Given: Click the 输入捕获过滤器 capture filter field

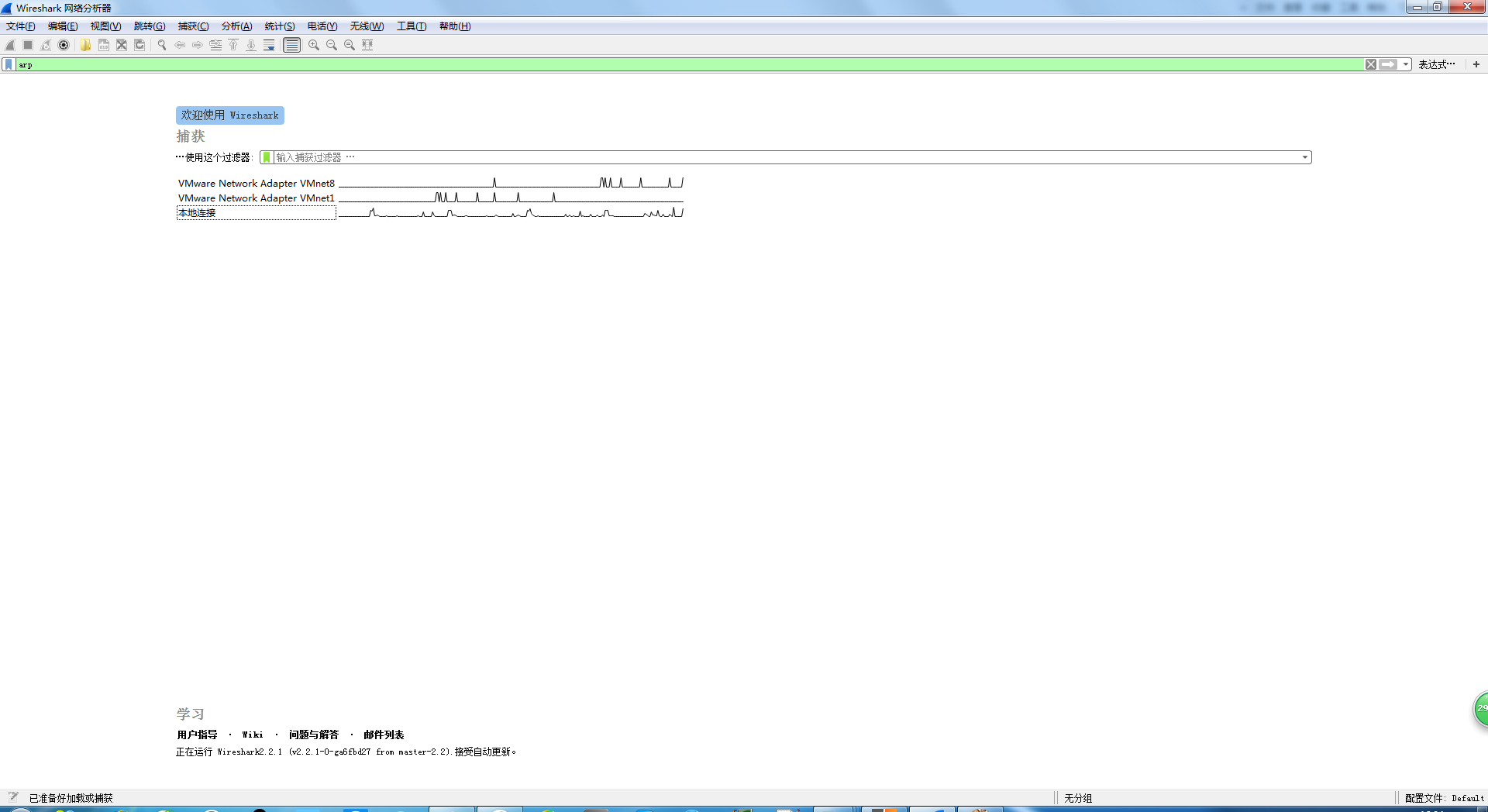Looking at the screenshot, I should pyautogui.click(x=787, y=157).
